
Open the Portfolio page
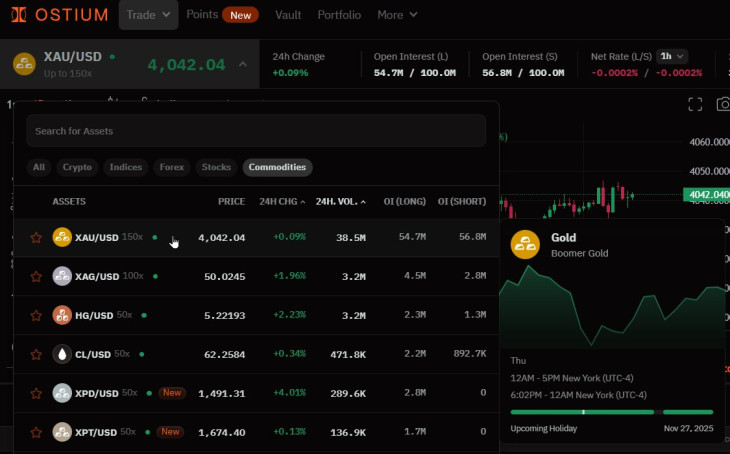pos(339,15)
